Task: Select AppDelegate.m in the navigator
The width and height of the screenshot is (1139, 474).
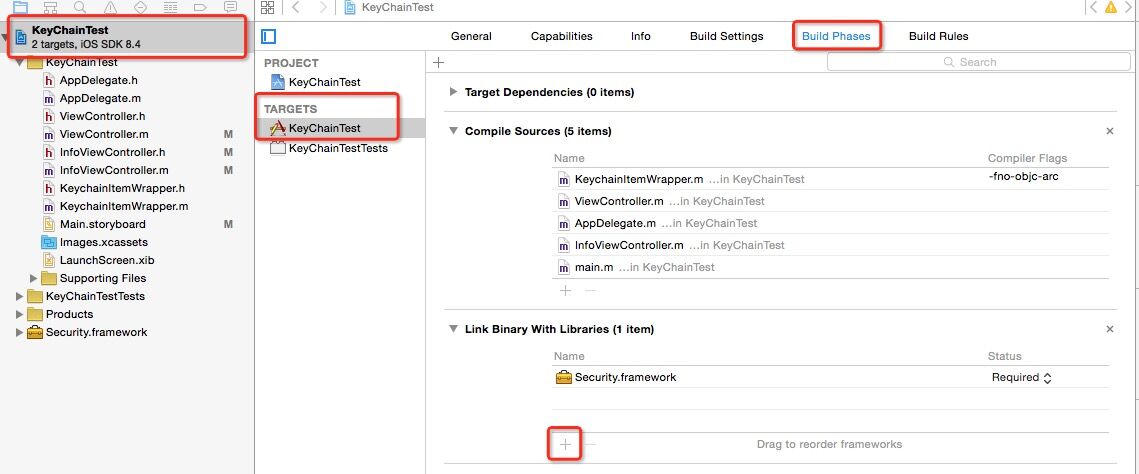Action: pos(100,98)
